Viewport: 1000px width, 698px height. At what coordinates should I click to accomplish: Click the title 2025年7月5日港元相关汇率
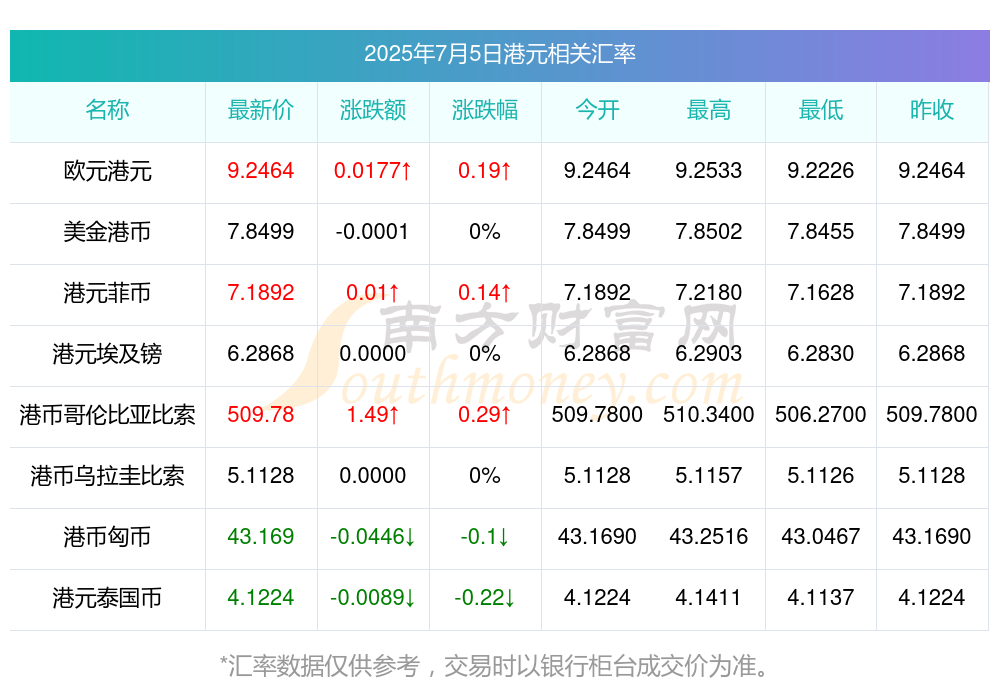pos(499,54)
